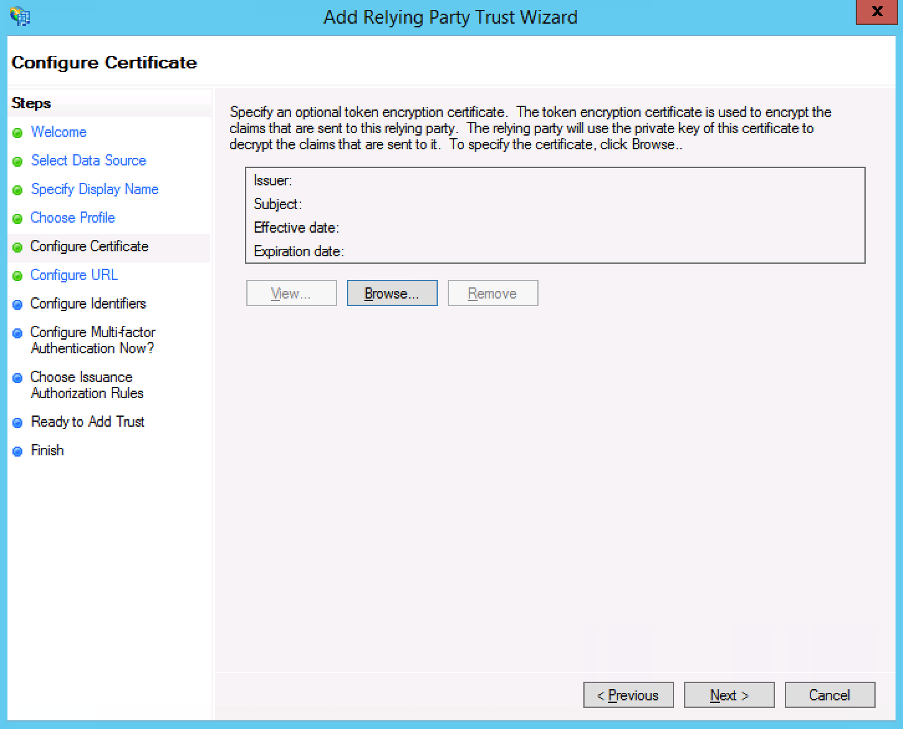The height and width of the screenshot is (730, 904).
Task: Go back with the Previous button
Action: click(x=628, y=695)
